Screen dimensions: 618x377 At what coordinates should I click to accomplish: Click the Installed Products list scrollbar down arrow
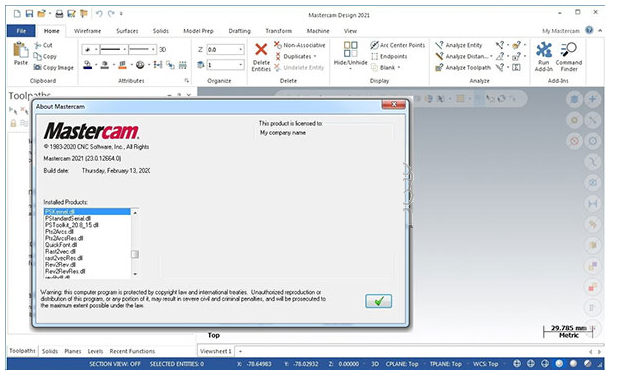point(135,274)
